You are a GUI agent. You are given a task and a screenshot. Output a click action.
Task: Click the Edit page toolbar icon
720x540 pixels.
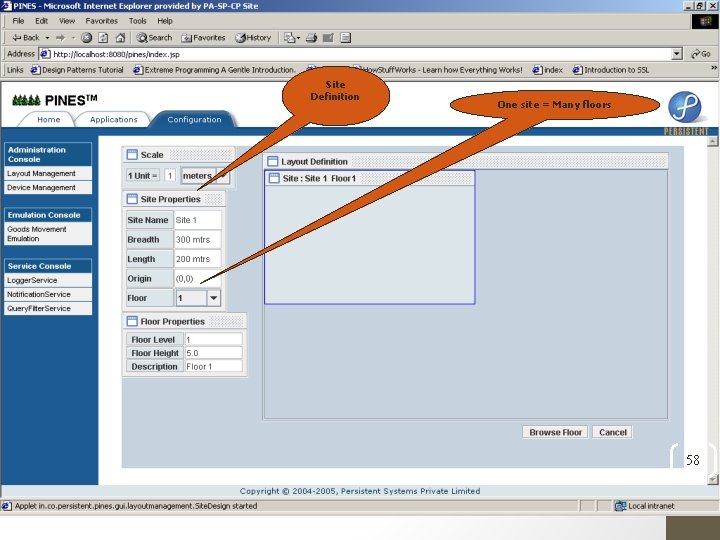pyautogui.click(x=328, y=38)
